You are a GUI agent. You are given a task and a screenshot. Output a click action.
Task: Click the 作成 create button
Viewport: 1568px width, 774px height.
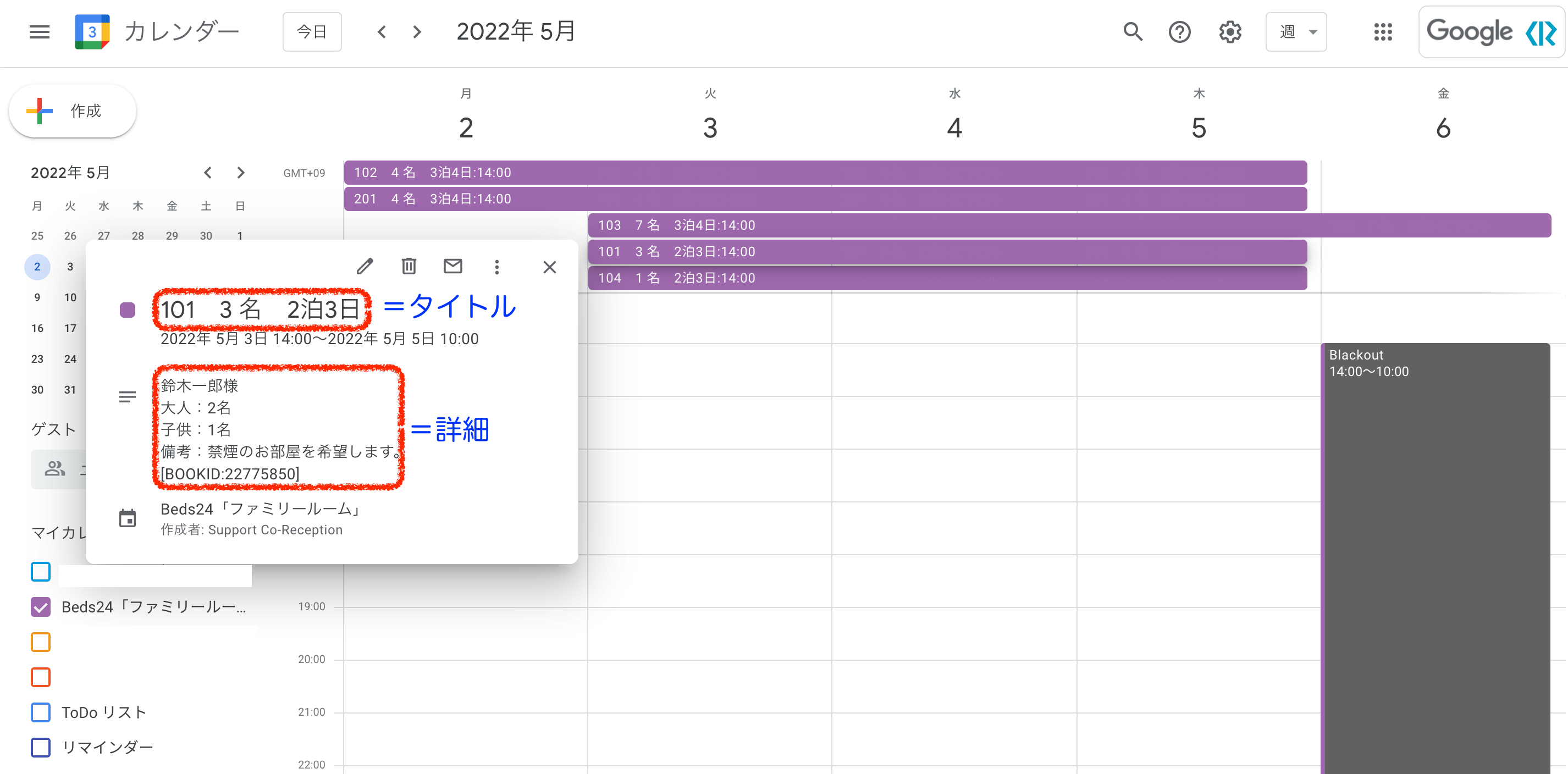click(73, 110)
